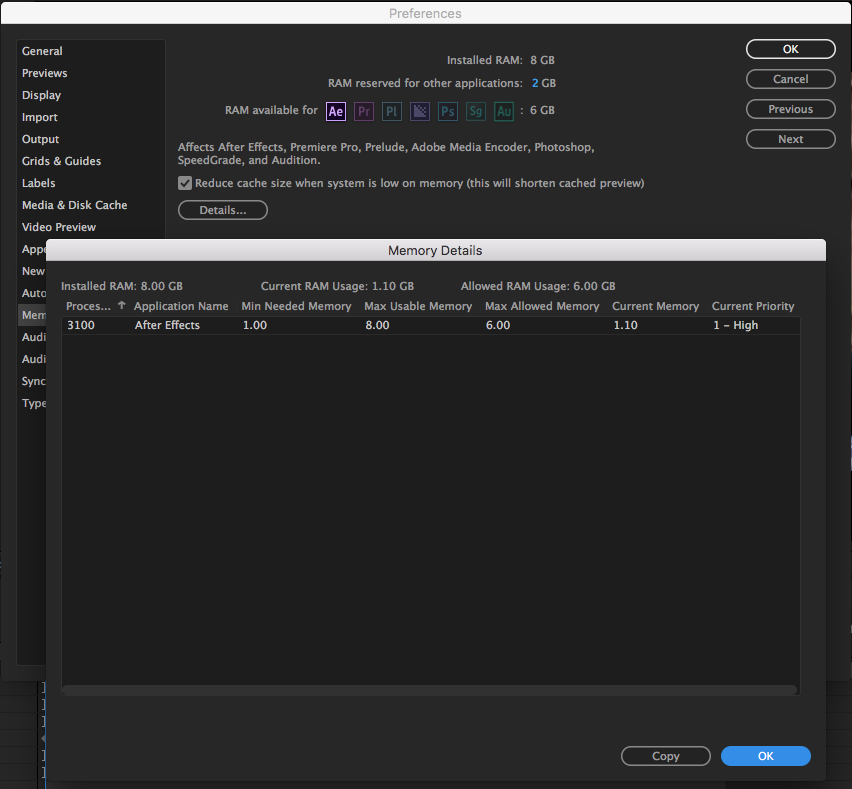Open the Video Preview category
The height and width of the screenshot is (789, 852).
tap(59, 227)
